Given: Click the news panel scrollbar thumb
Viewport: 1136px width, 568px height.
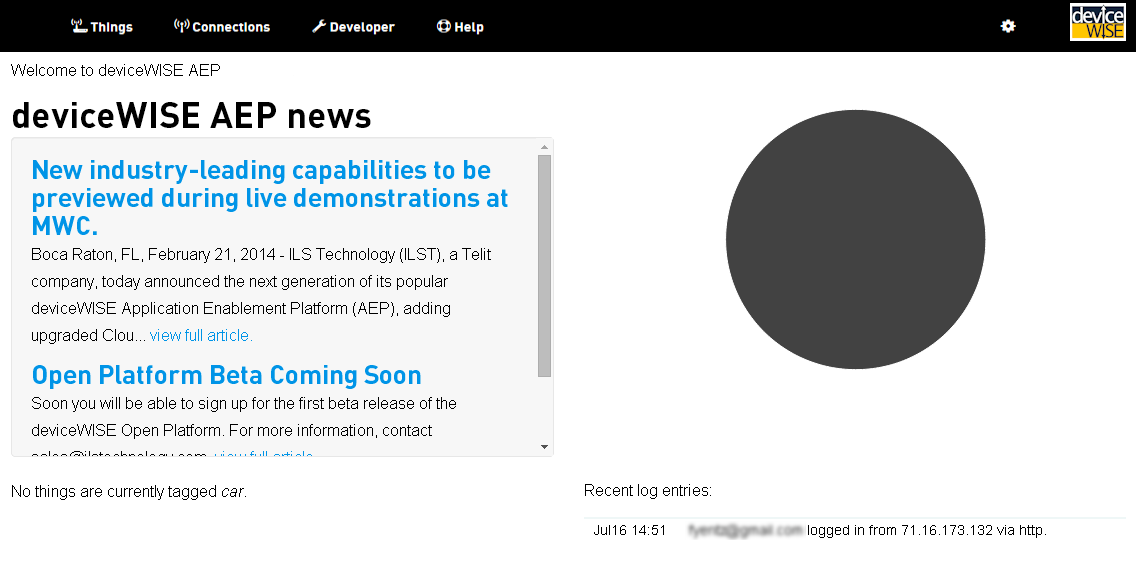Looking at the screenshot, I should coord(544,265).
